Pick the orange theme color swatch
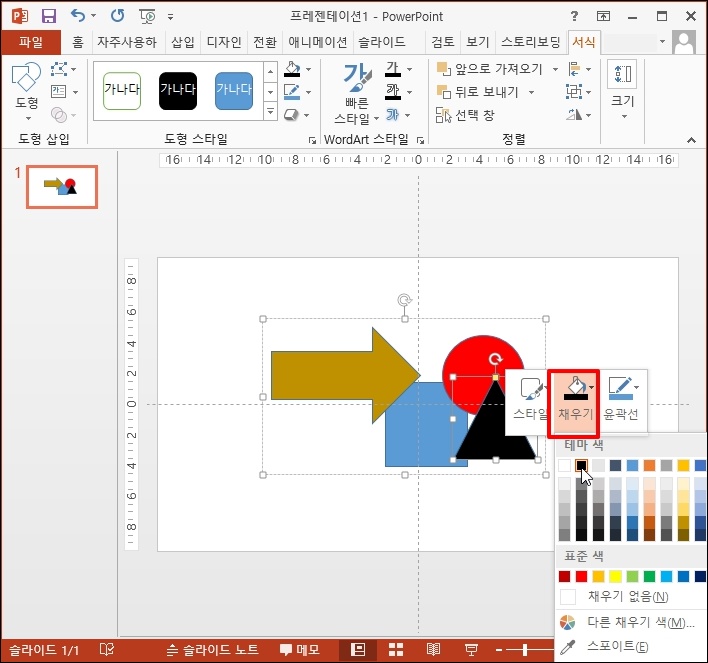This screenshot has width=708, height=663. (x=649, y=465)
